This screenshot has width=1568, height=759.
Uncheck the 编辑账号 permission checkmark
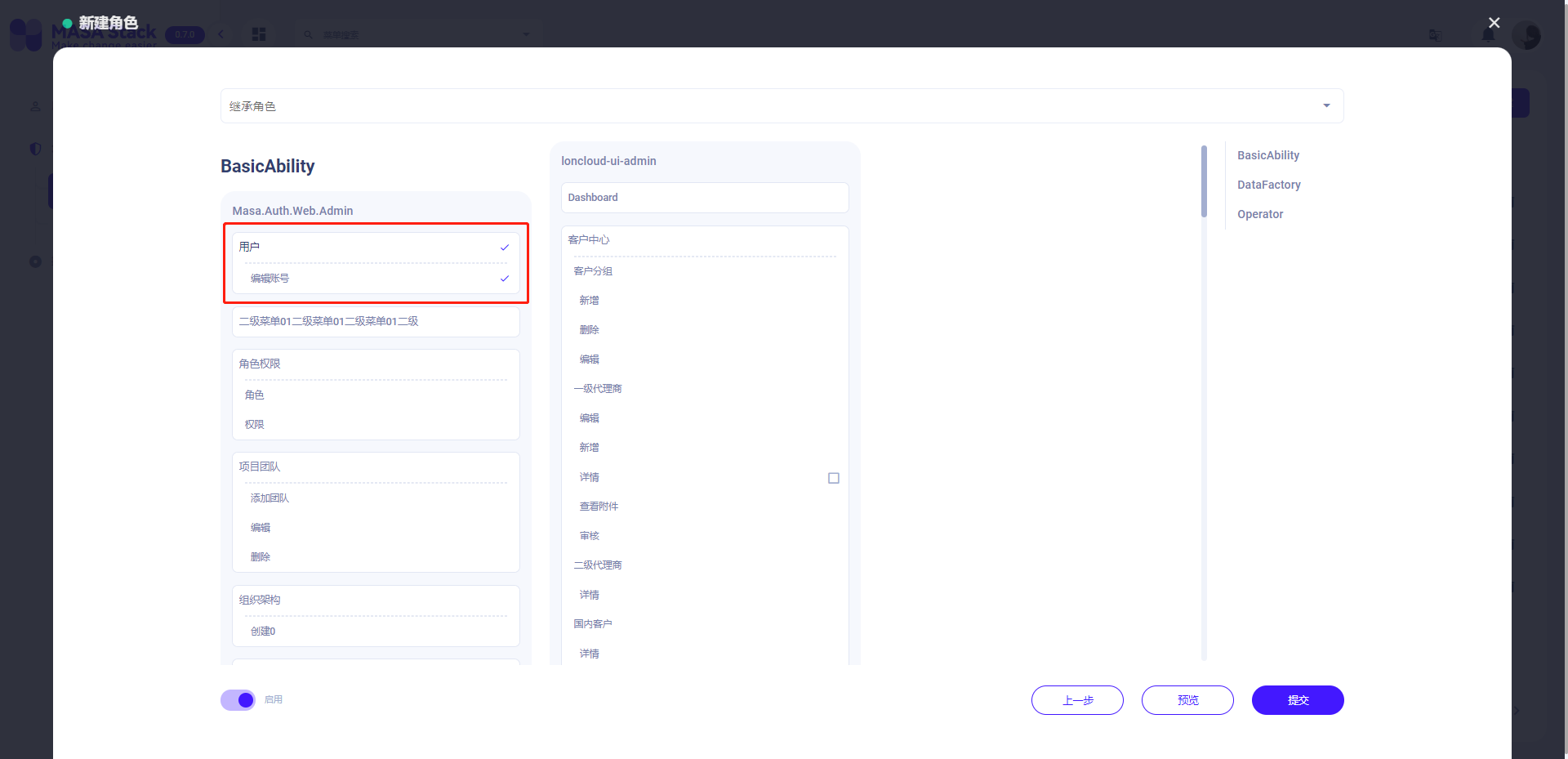[505, 278]
